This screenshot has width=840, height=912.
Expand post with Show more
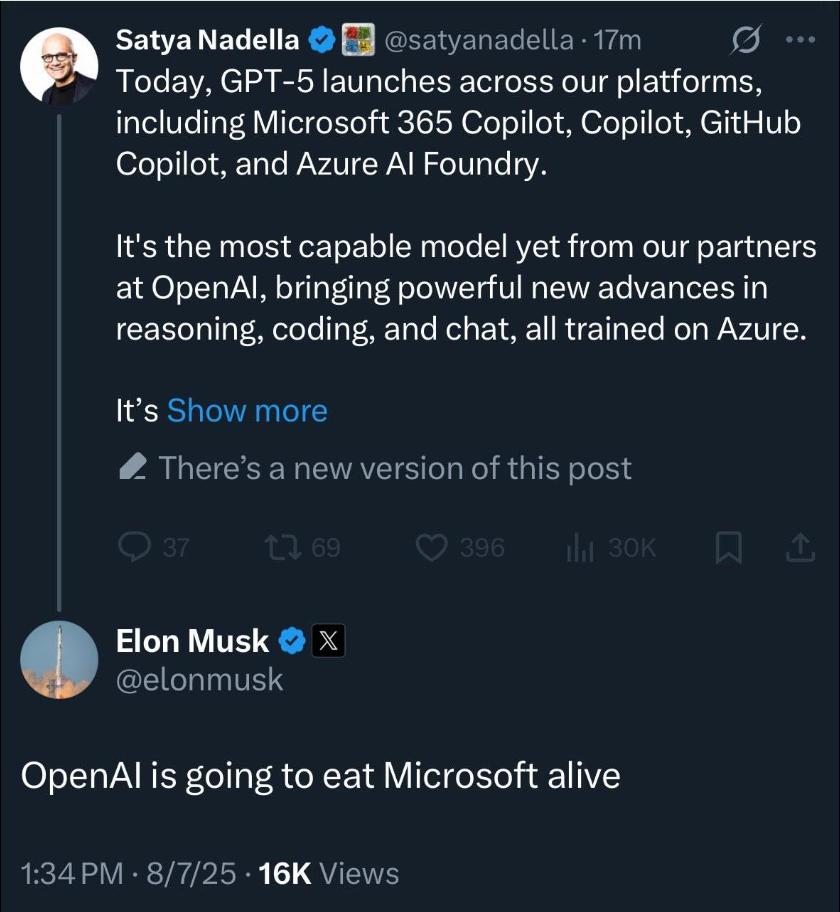(247, 411)
